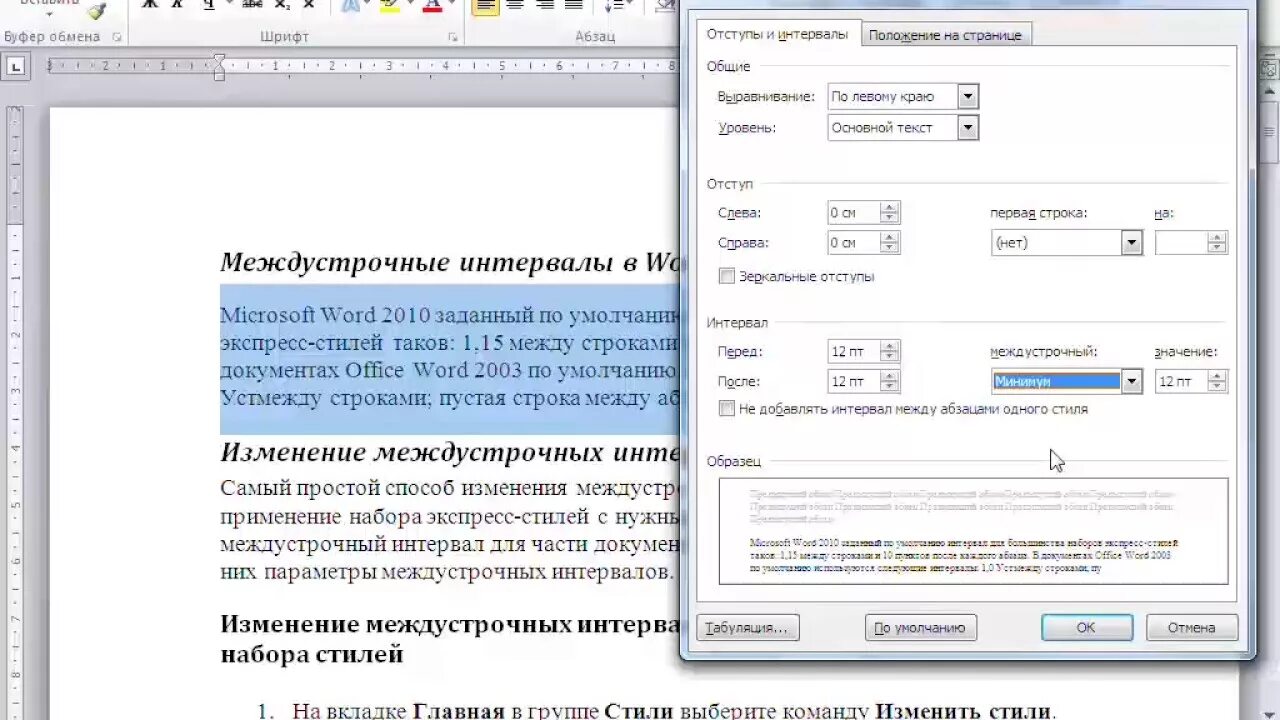
Task: Align text to the left
Action: (486, 5)
